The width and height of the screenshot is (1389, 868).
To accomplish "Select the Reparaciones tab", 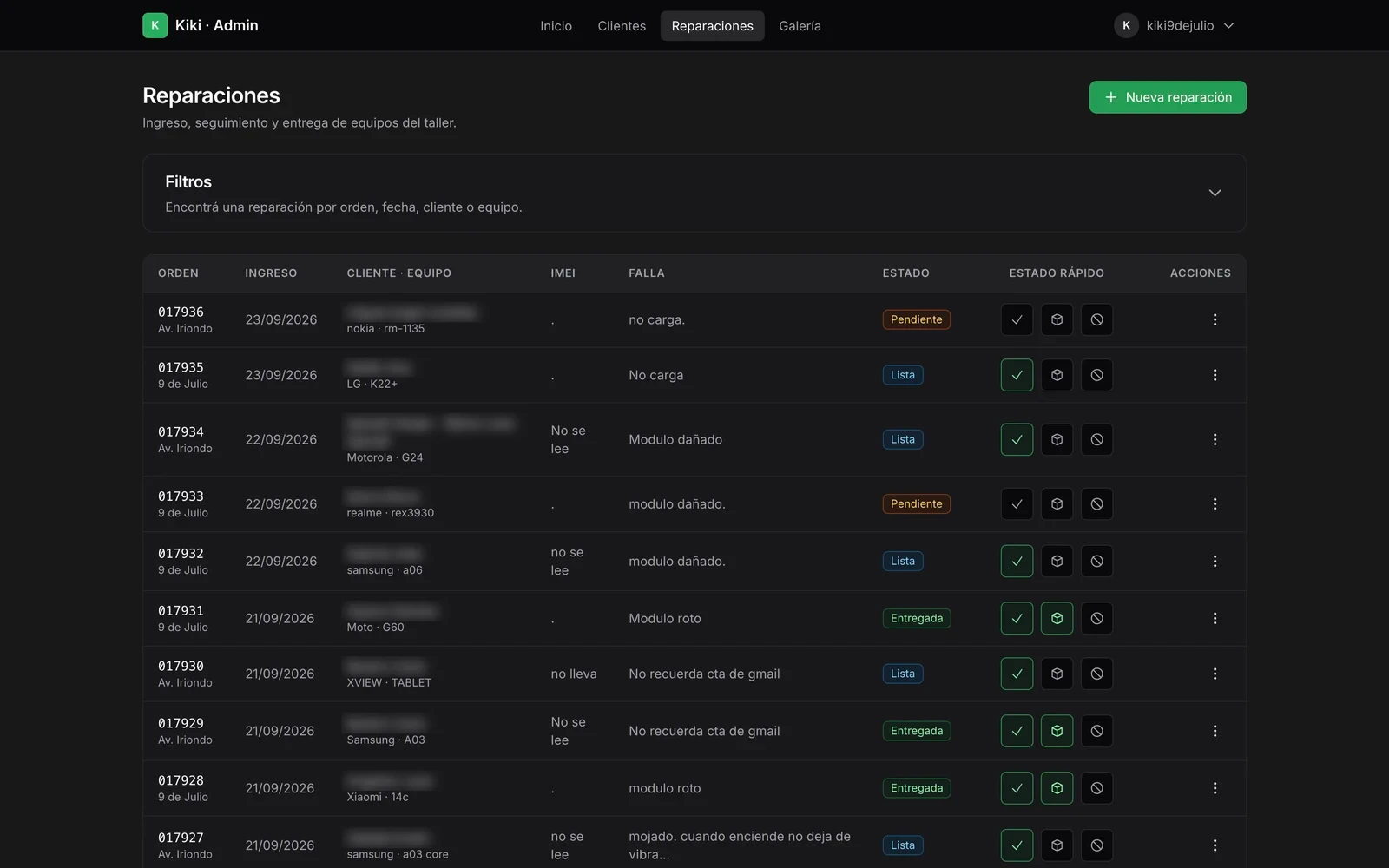I will (712, 25).
